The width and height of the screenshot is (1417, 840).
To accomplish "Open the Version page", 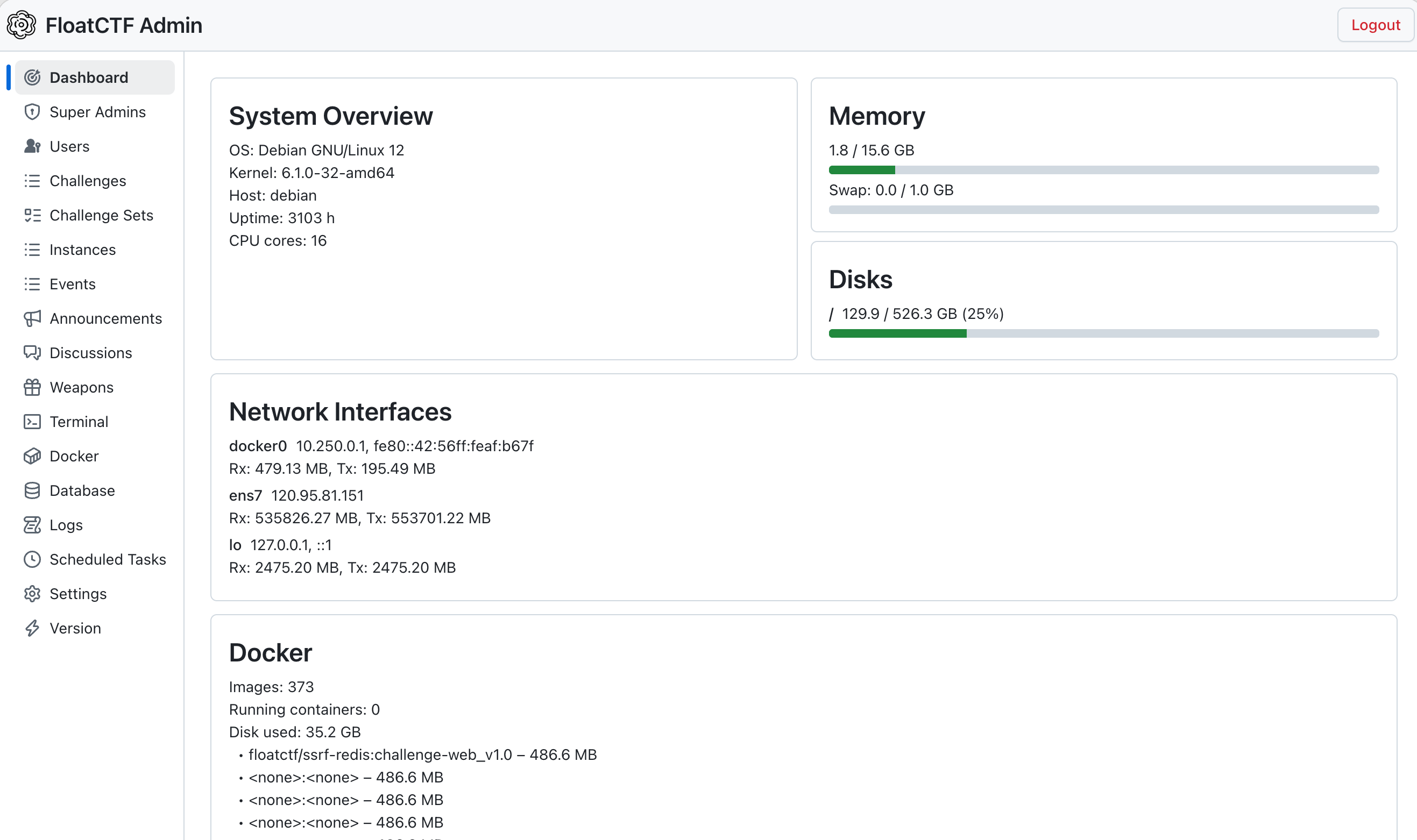I will [95, 628].
